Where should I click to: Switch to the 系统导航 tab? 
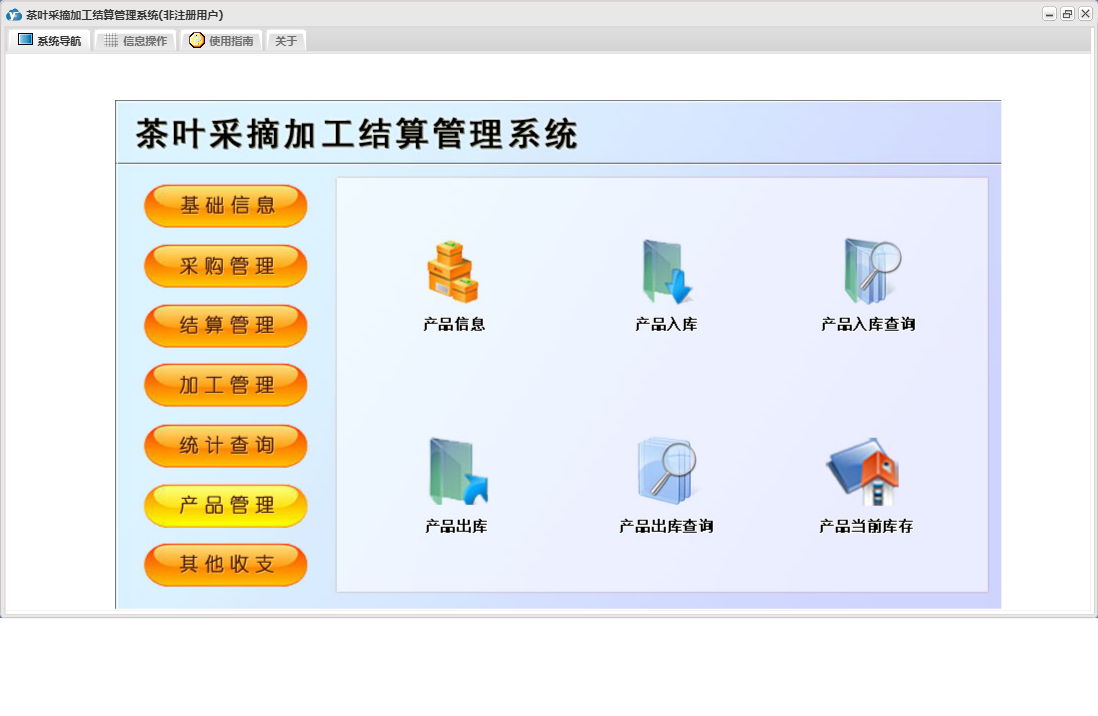point(49,41)
